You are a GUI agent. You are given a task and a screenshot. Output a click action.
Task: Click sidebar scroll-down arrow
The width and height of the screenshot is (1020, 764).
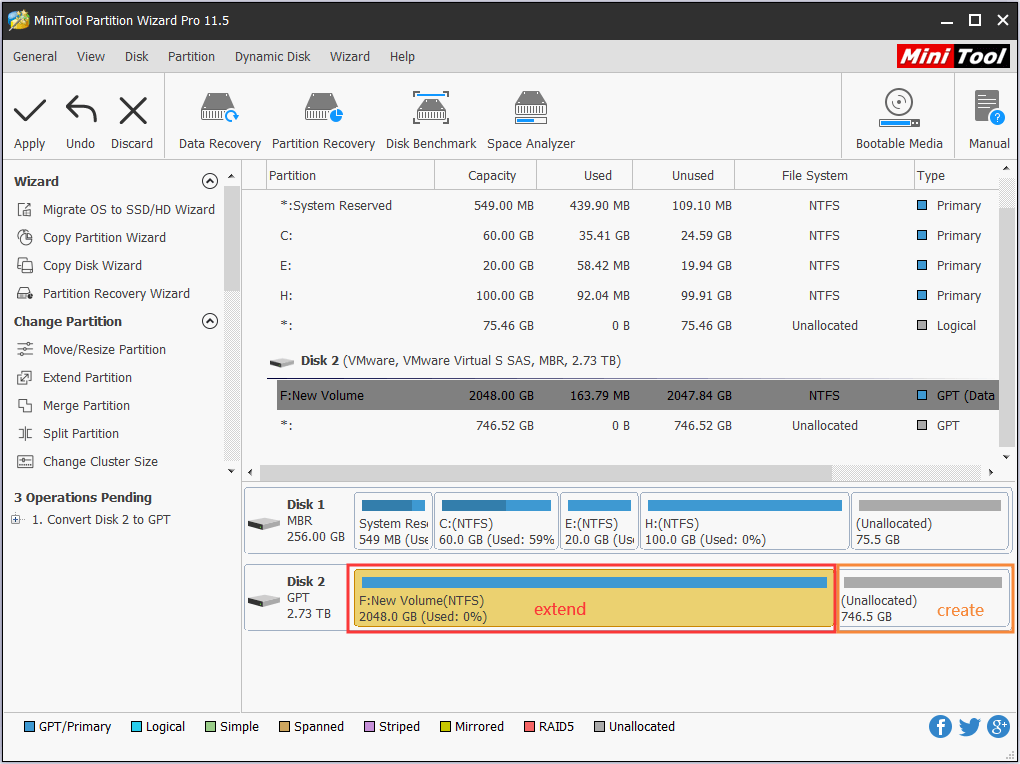[x=231, y=471]
